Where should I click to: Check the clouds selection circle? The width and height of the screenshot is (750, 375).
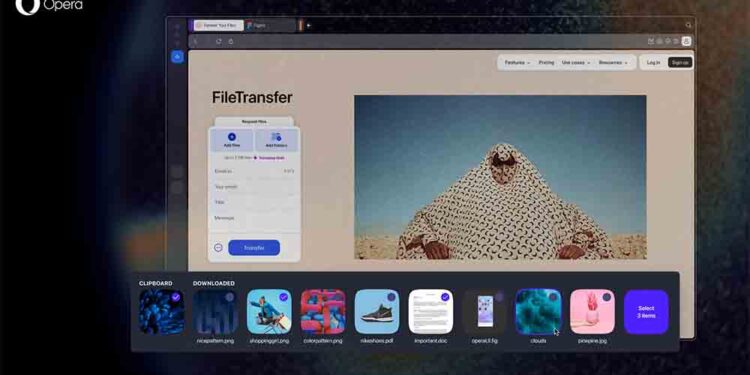click(553, 297)
